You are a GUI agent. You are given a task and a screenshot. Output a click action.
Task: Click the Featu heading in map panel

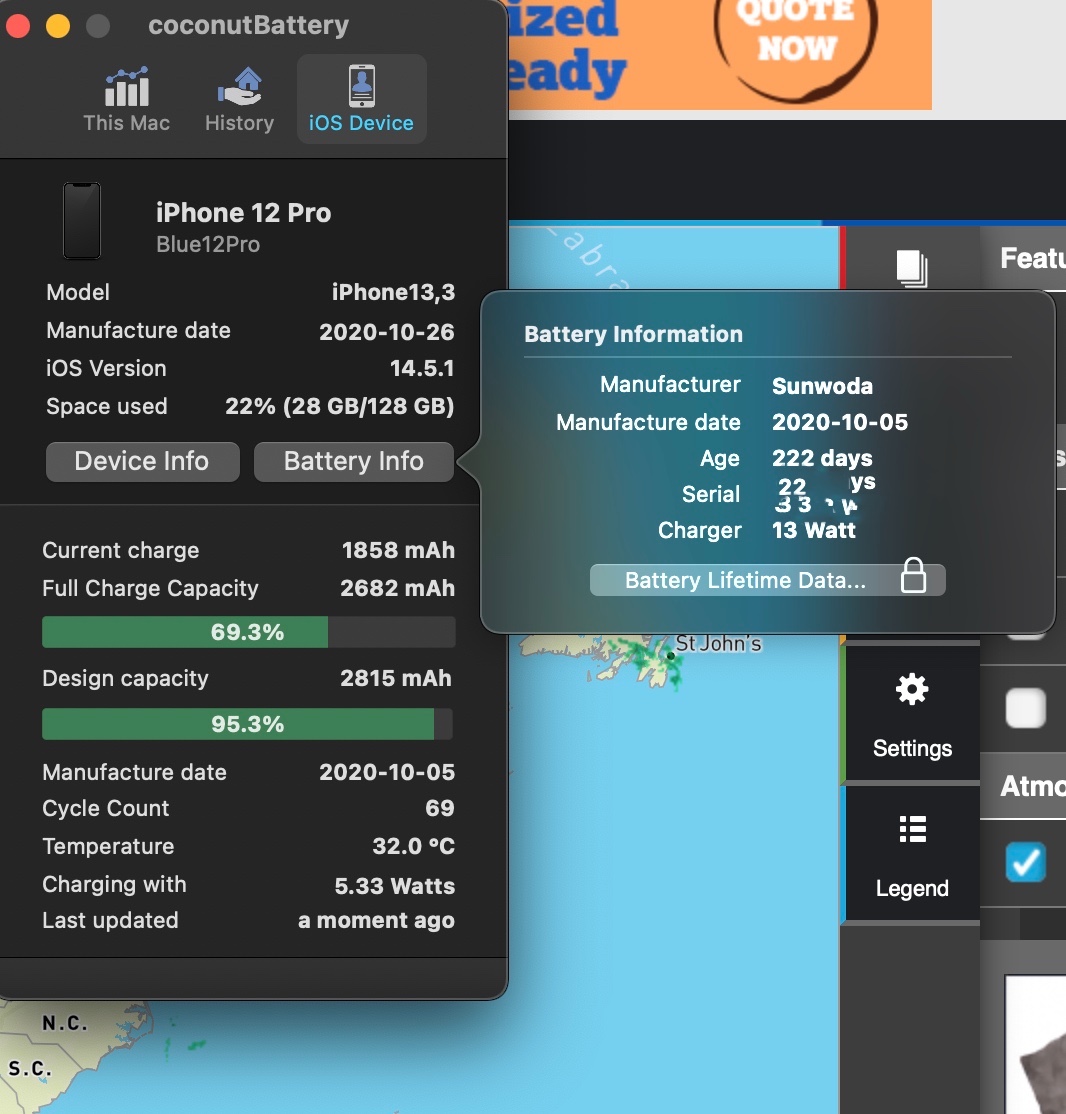coord(1033,258)
